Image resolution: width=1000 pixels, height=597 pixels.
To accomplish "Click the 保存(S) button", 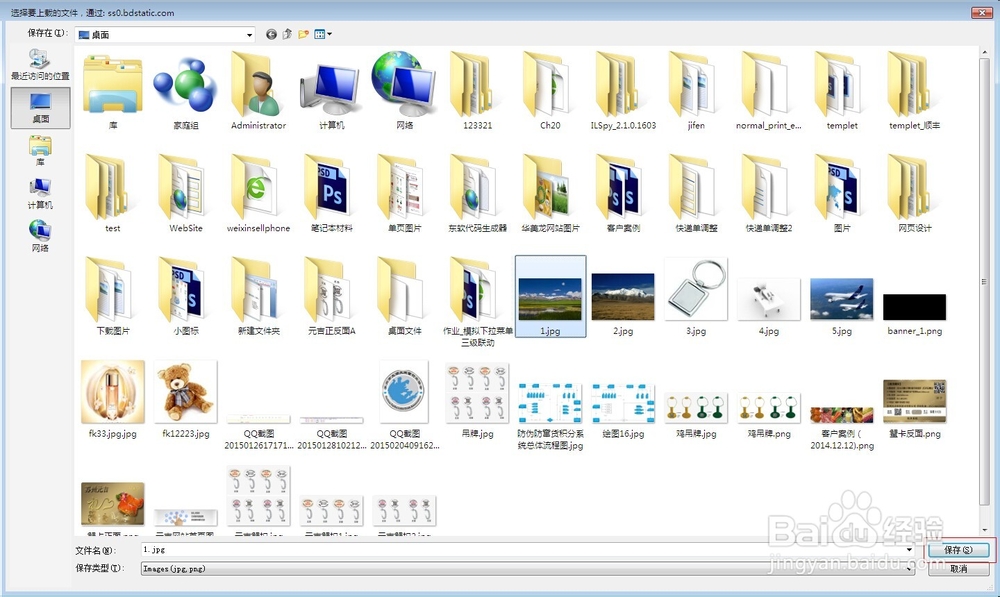I will point(959,550).
